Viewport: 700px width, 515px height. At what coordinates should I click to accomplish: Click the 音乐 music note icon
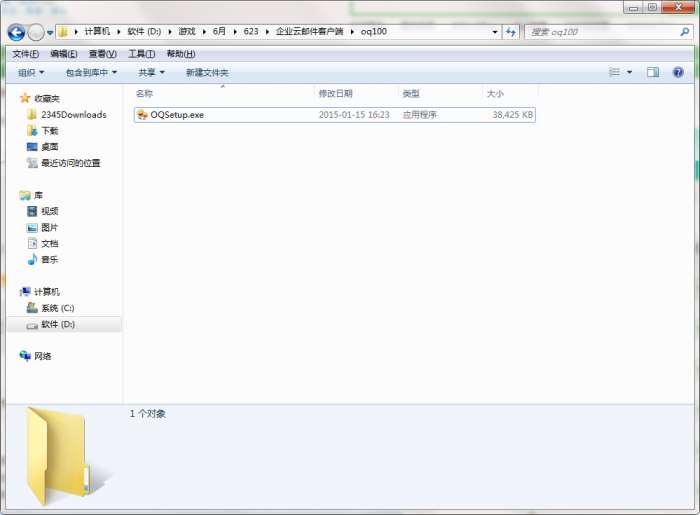(32, 259)
